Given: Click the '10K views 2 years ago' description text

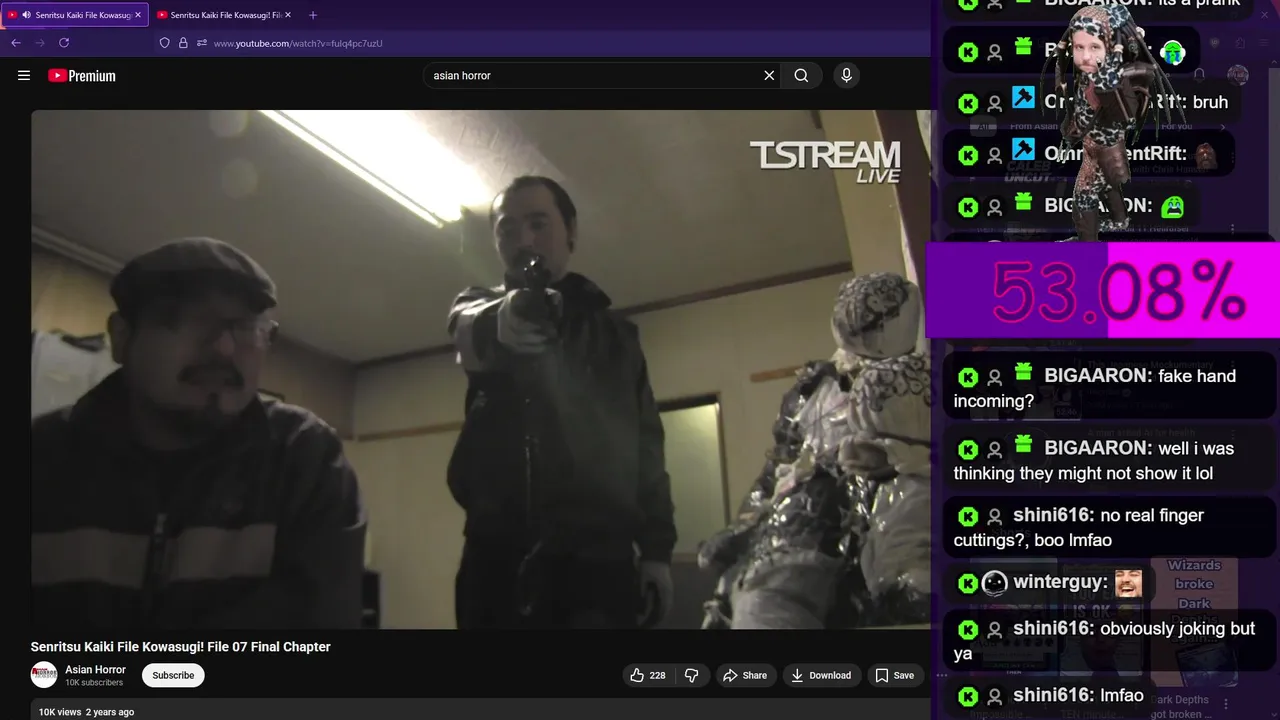Looking at the screenshot, I should 86,712.
